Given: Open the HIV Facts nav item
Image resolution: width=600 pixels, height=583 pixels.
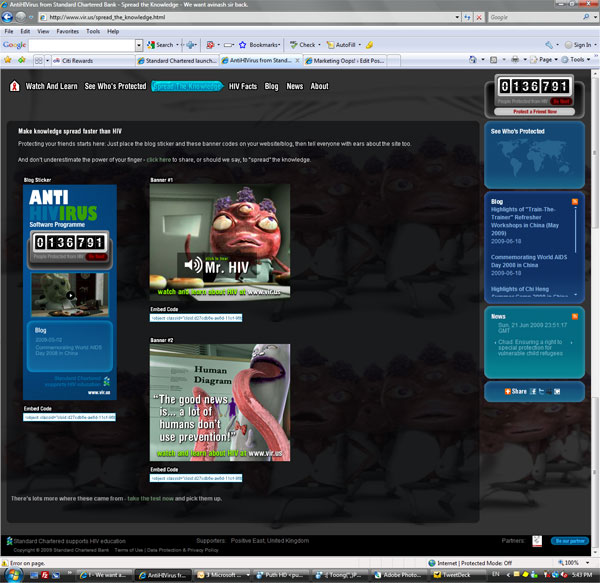Looking at the screenshot, I should [243, 86].
